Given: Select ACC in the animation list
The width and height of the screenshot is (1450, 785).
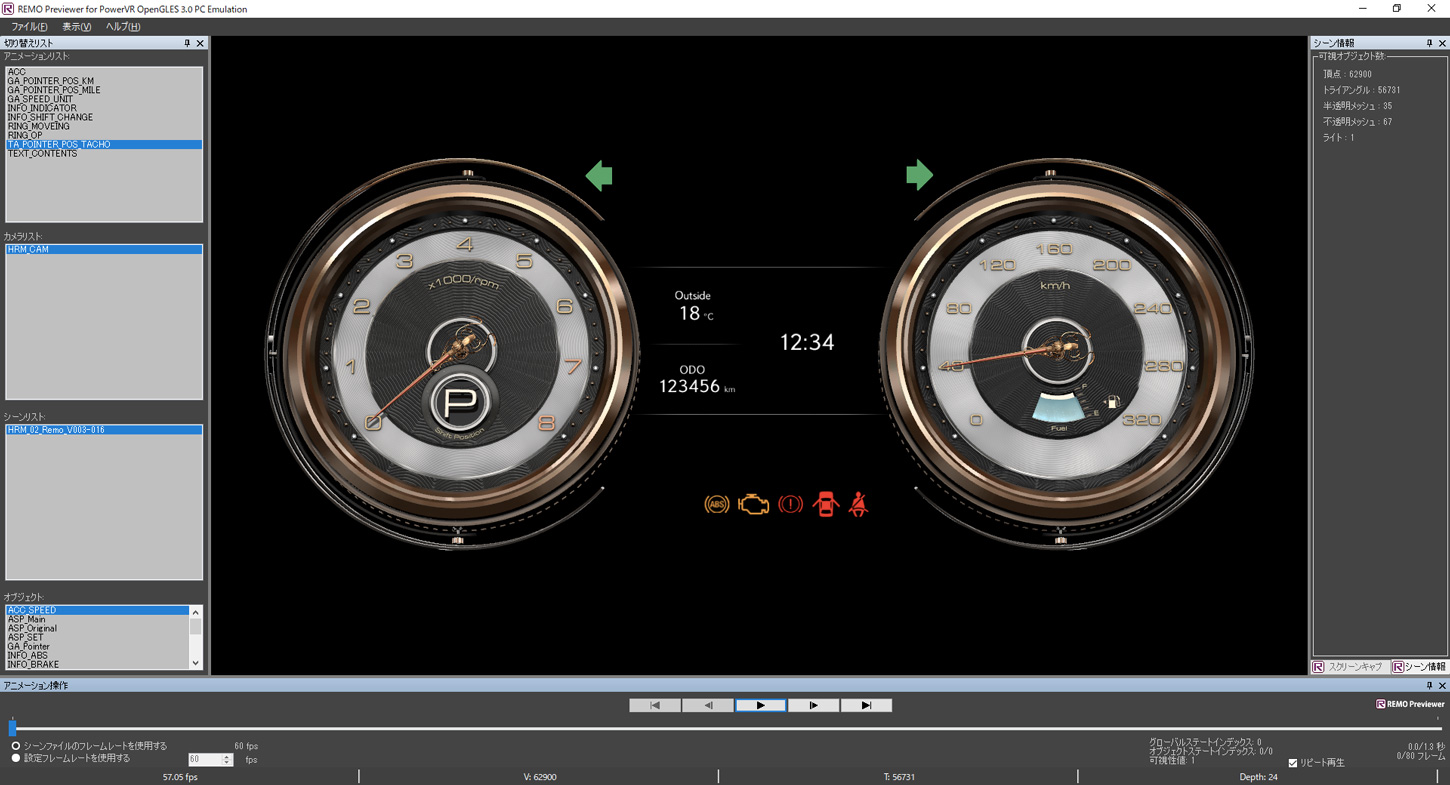Looking at the screenshot, I should click(104, 72).
